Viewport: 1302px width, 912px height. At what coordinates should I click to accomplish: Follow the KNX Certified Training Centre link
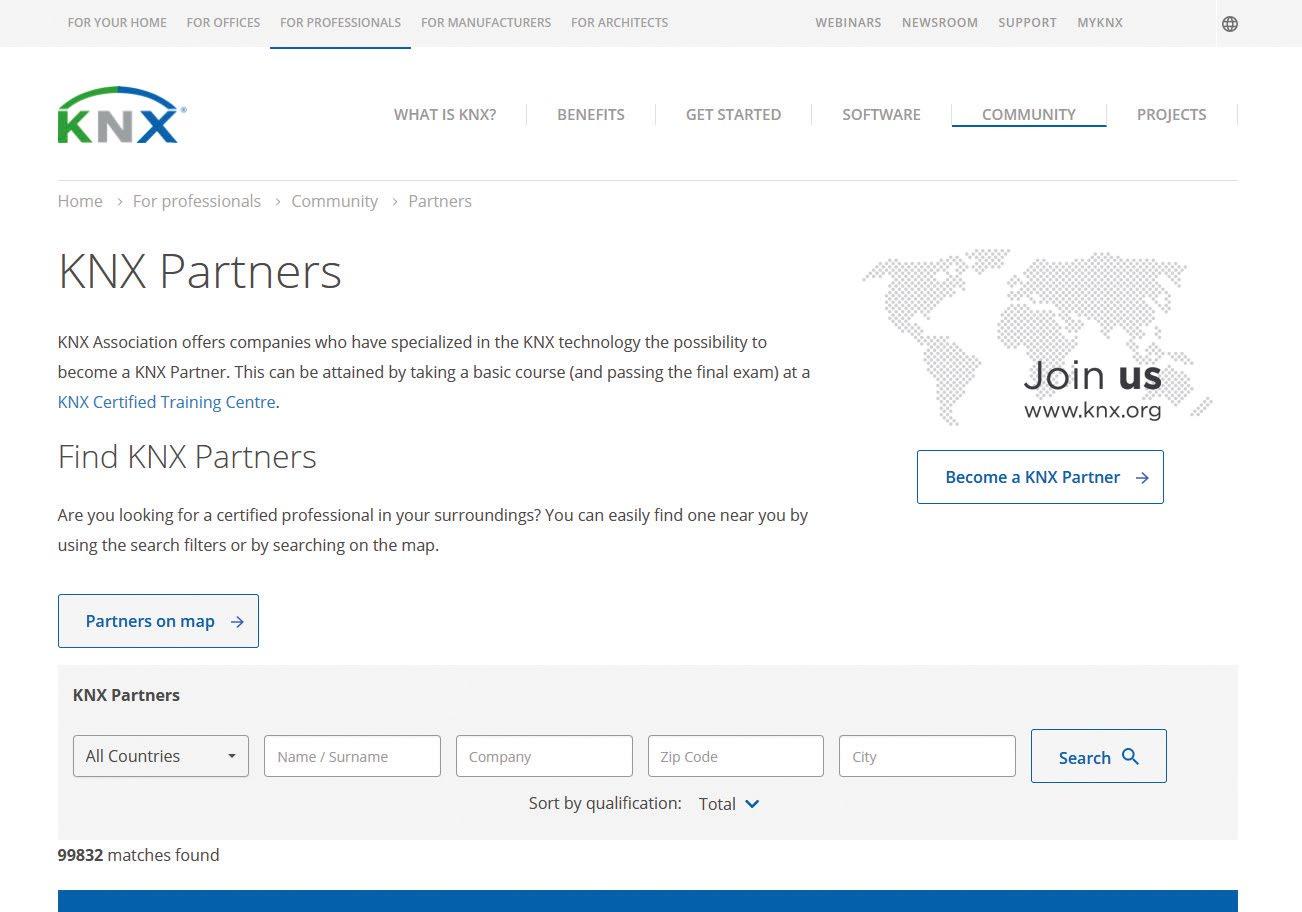coord(167,402)
